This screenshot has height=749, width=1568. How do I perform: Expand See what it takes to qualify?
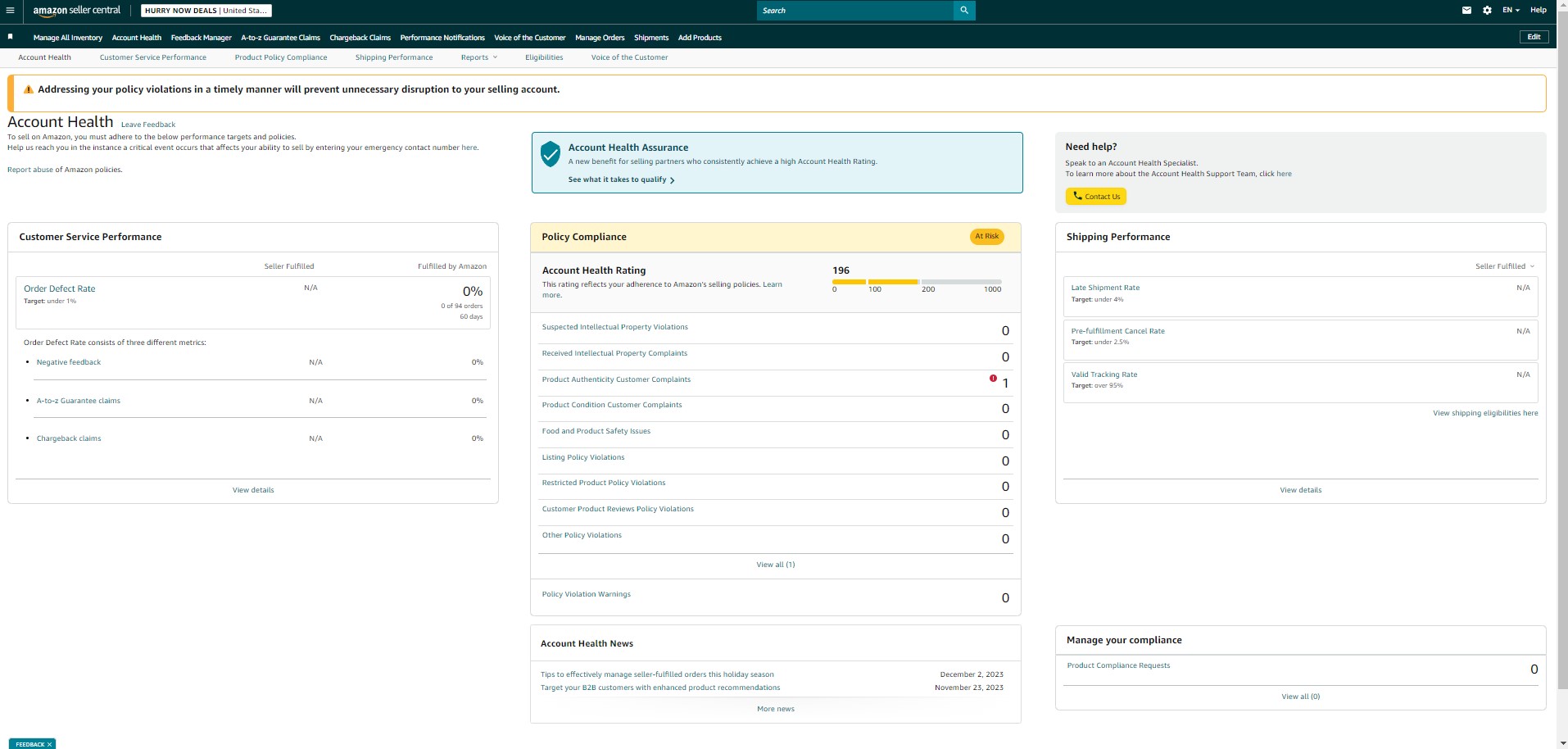(x=621, y=179)
